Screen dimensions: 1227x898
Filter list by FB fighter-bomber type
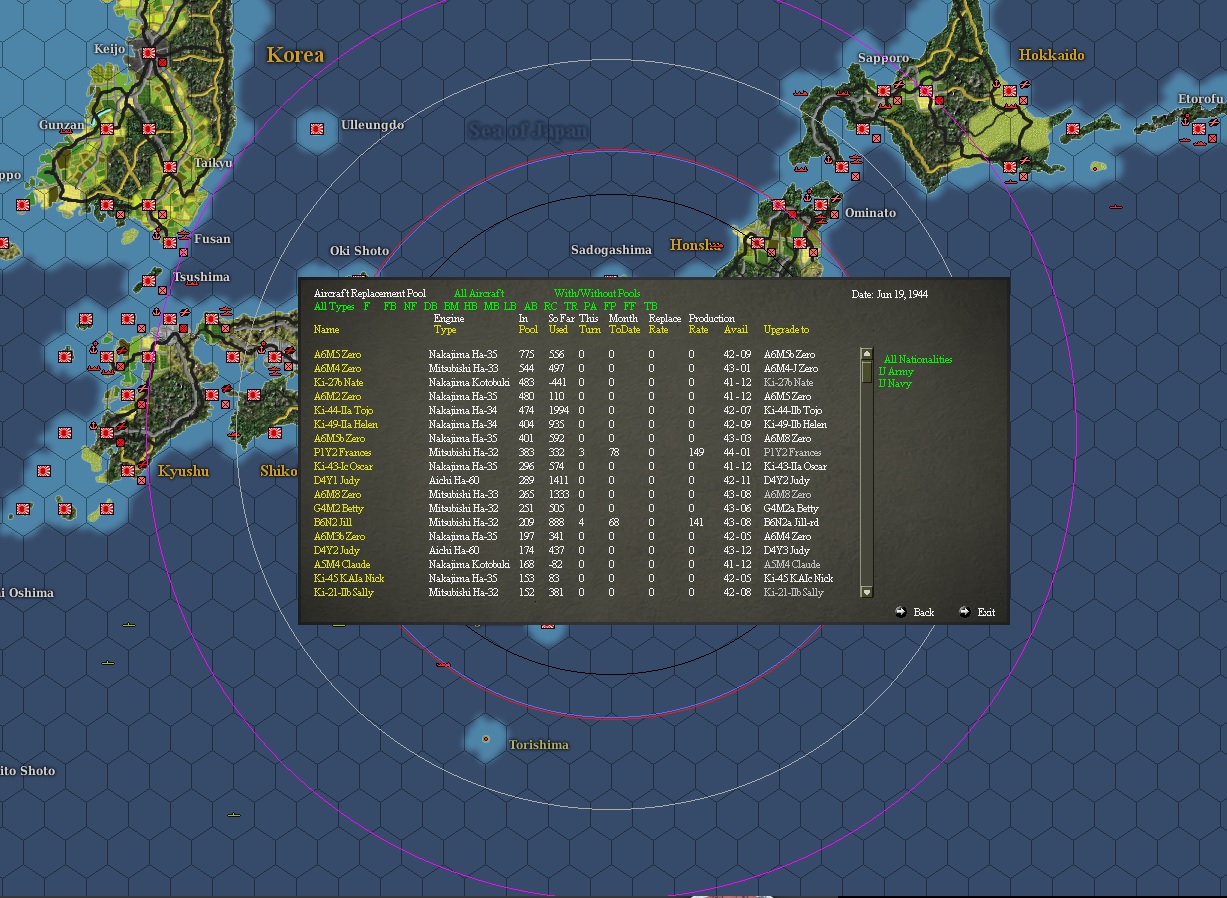coord(390,306)
